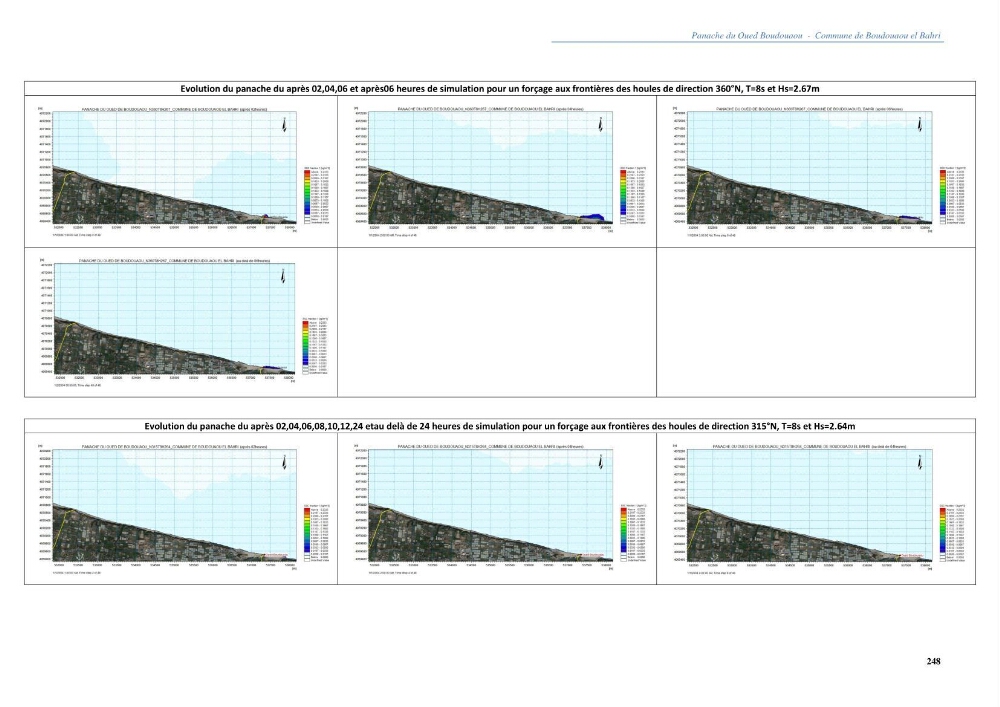The height and width of the screenshot is (707, 1000).
Task: Click the 315°N section title row
Action: click(500, 426)
